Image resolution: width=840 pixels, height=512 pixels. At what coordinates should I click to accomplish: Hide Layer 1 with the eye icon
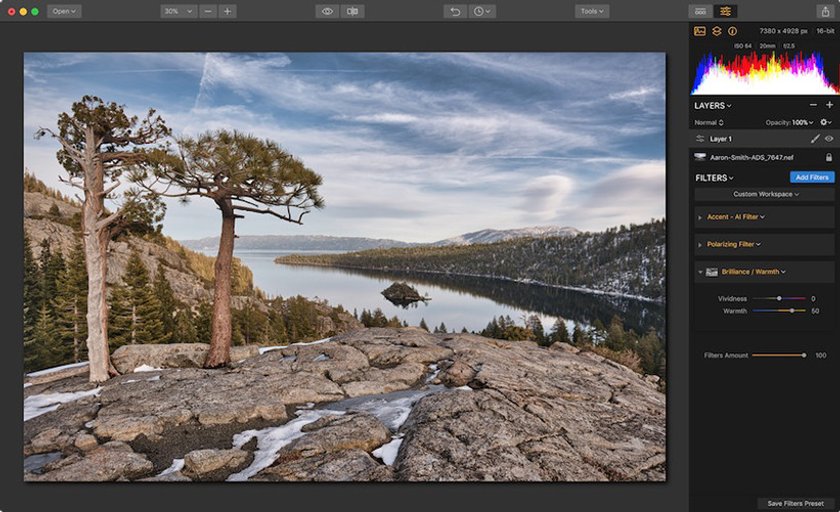(829, 139)
